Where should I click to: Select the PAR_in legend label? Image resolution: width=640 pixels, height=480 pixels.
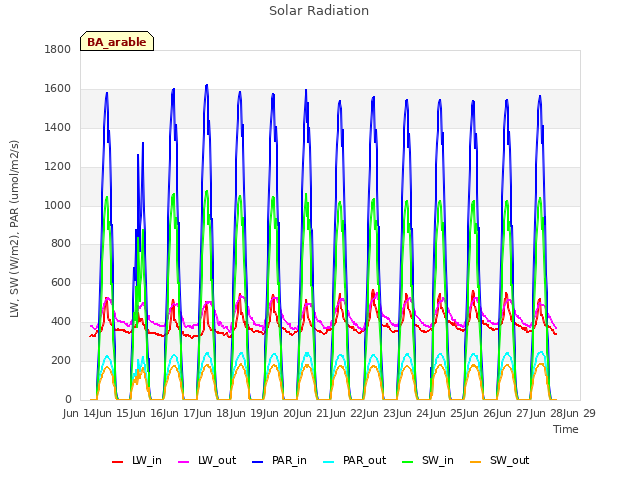289,461
